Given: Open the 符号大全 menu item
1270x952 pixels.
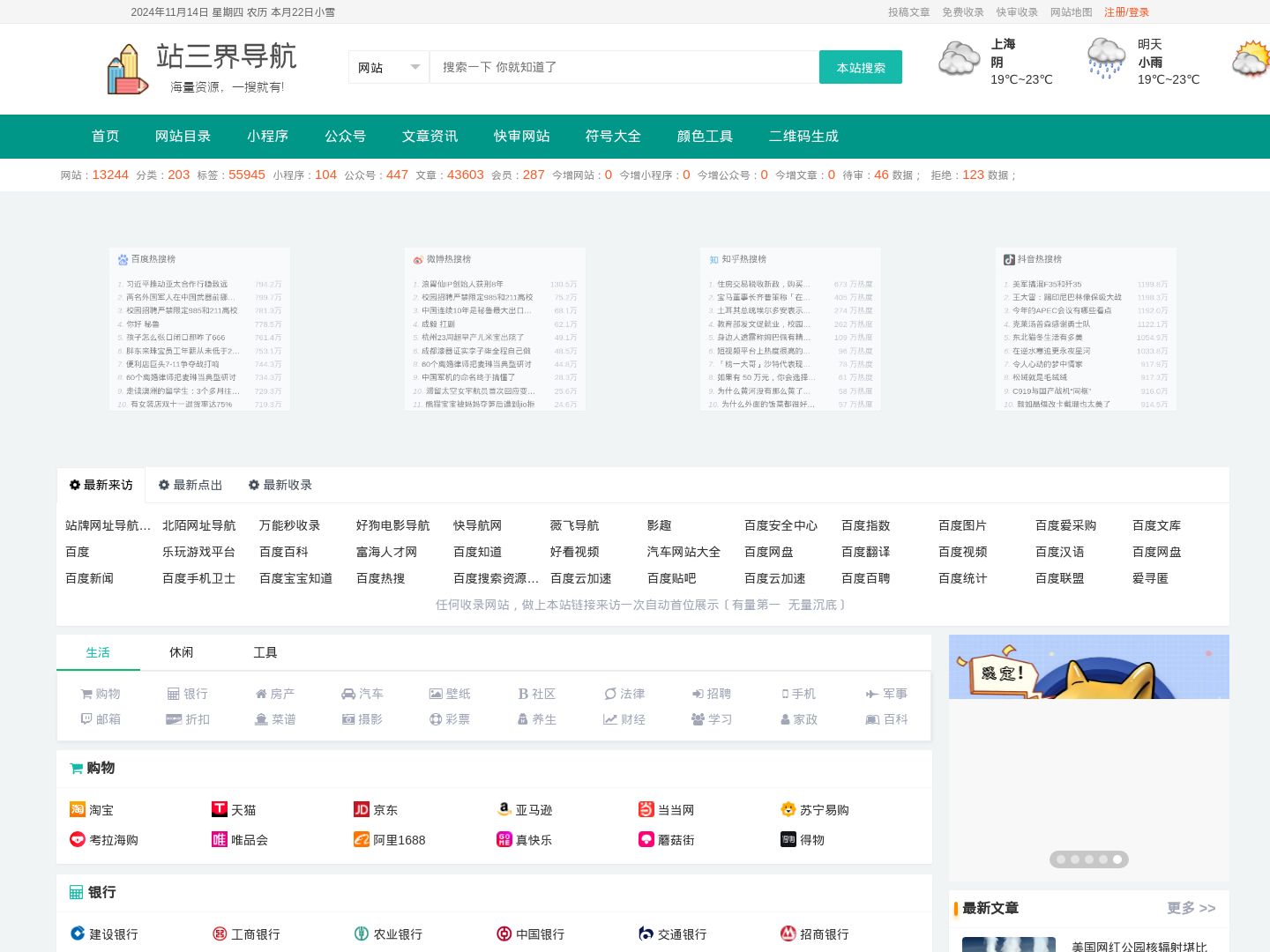Looking at the screenshot, I should click(x=614, y=136).
